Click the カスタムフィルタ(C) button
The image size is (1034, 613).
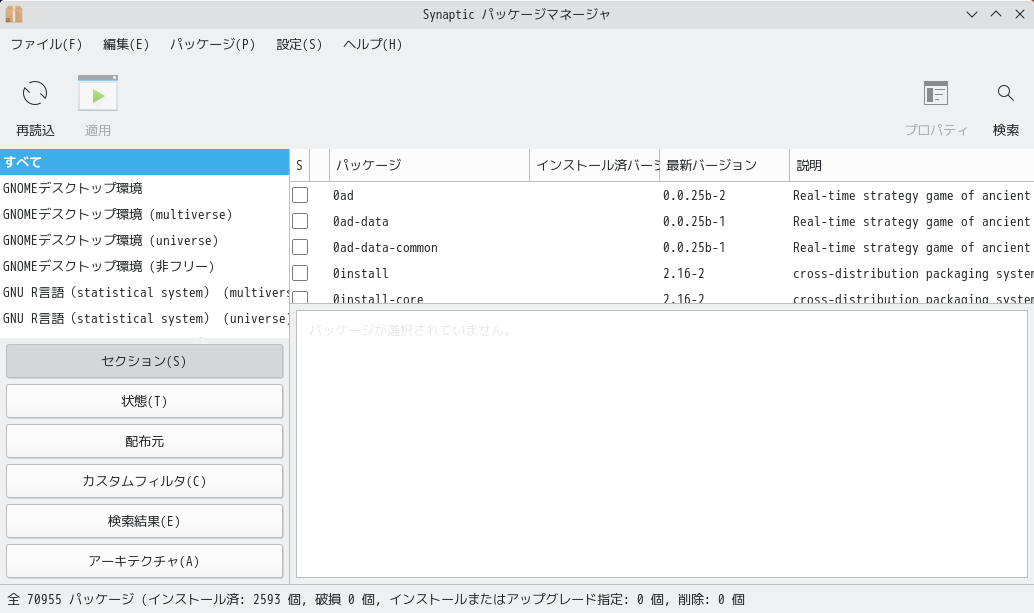pos(144,481)
